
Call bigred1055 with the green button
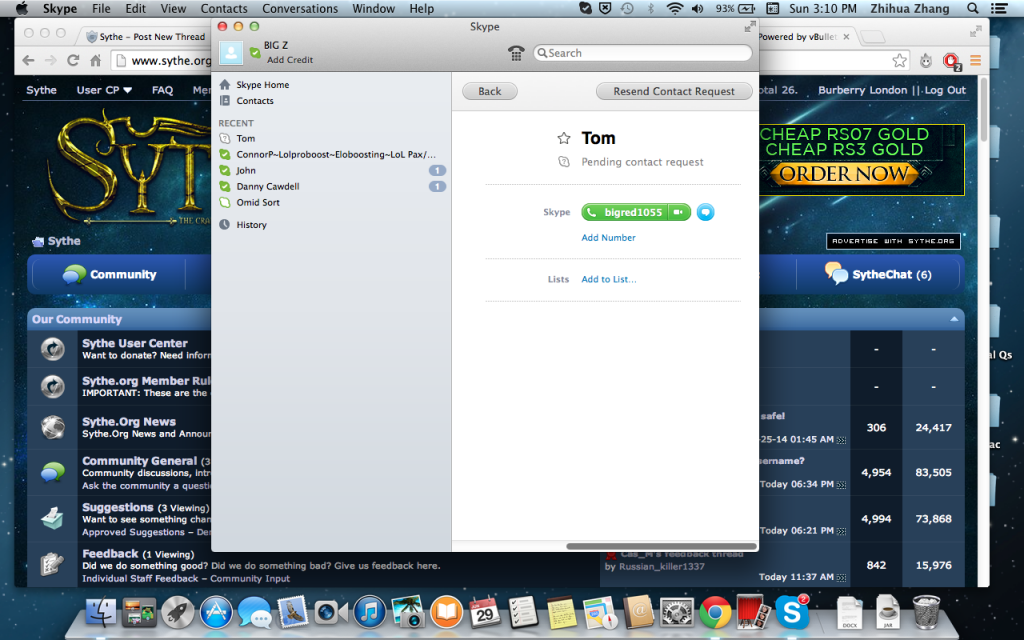(x=625, y=212)
